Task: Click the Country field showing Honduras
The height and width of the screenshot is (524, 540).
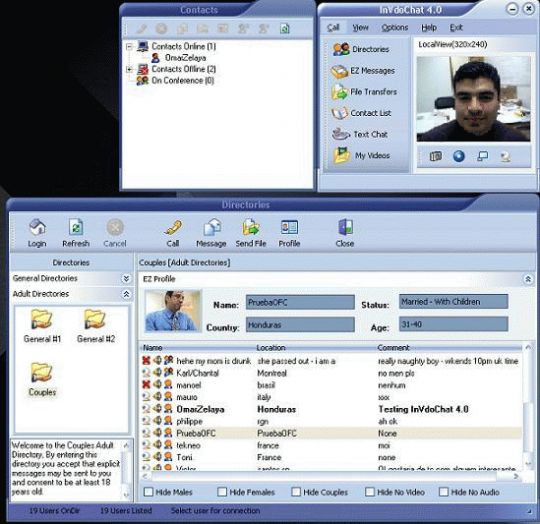Action: pyautogui.click(x=300, y=325)
